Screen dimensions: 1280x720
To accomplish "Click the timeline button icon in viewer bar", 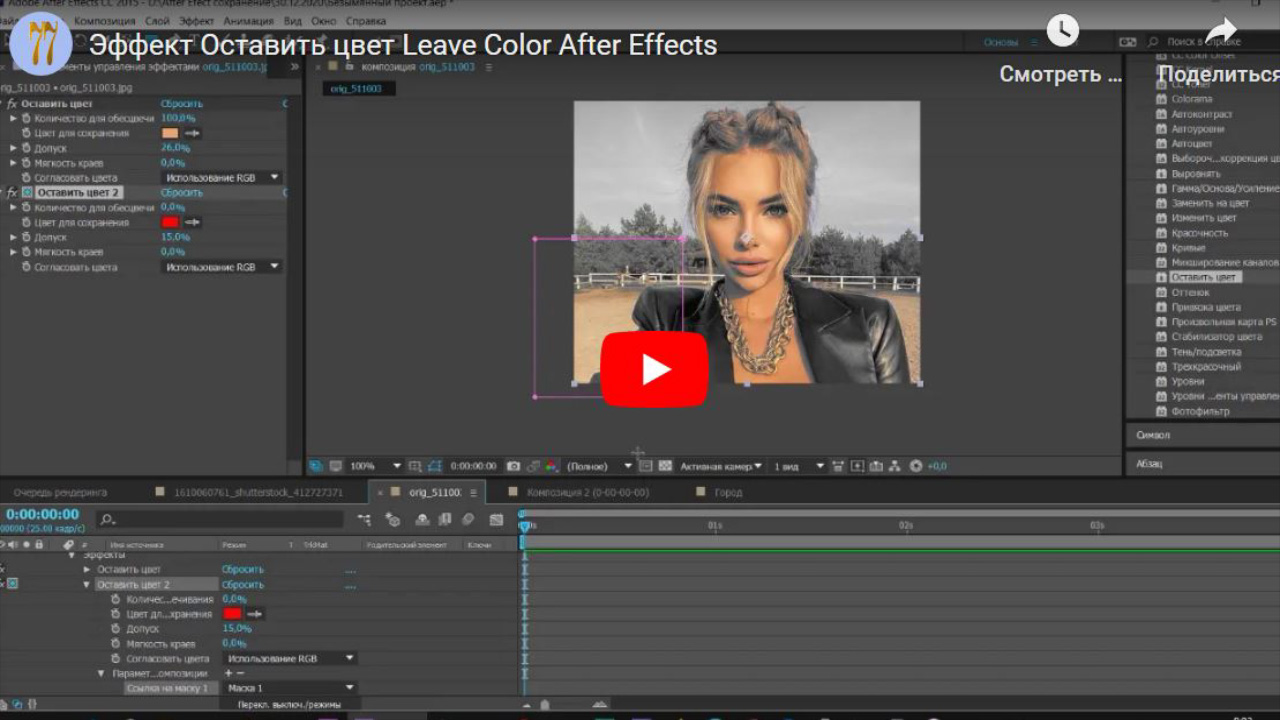I will click(x=876, y=466).
